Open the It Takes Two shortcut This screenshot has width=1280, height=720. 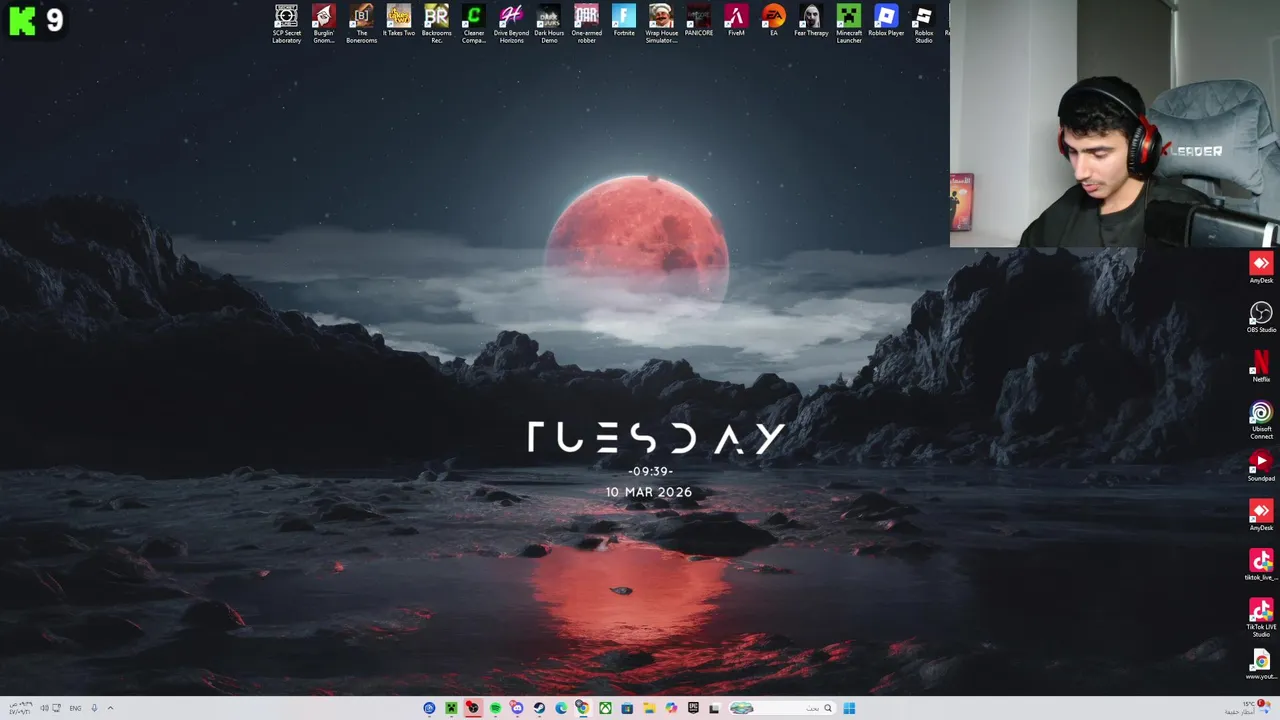[x=399, y=21]
